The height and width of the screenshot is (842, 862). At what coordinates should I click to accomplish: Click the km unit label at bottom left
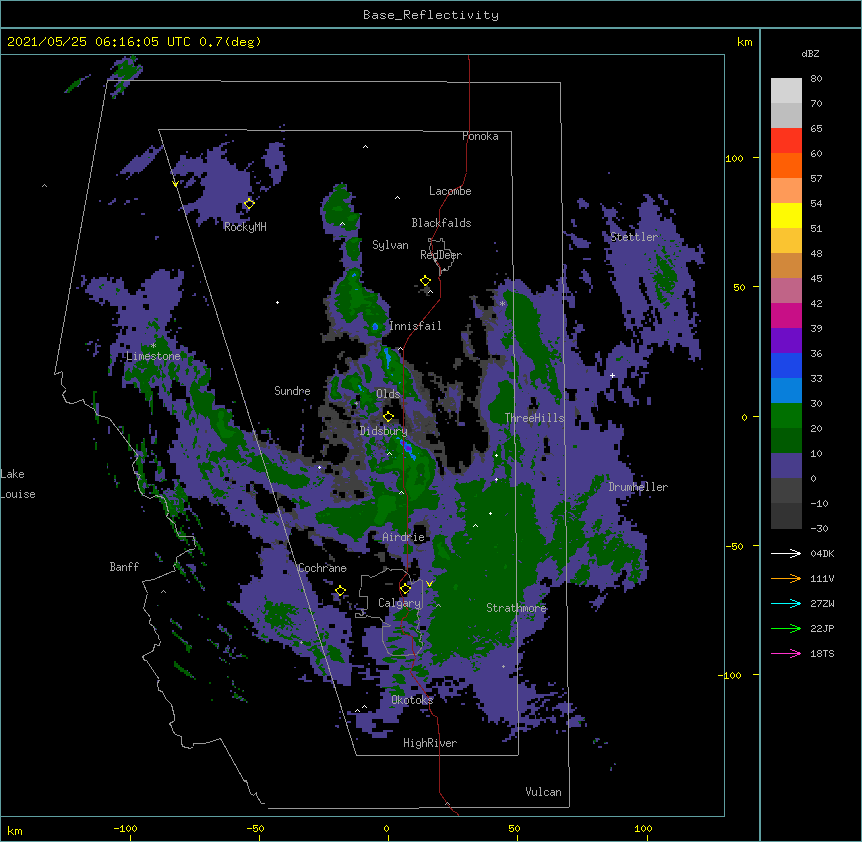point(14,831)
